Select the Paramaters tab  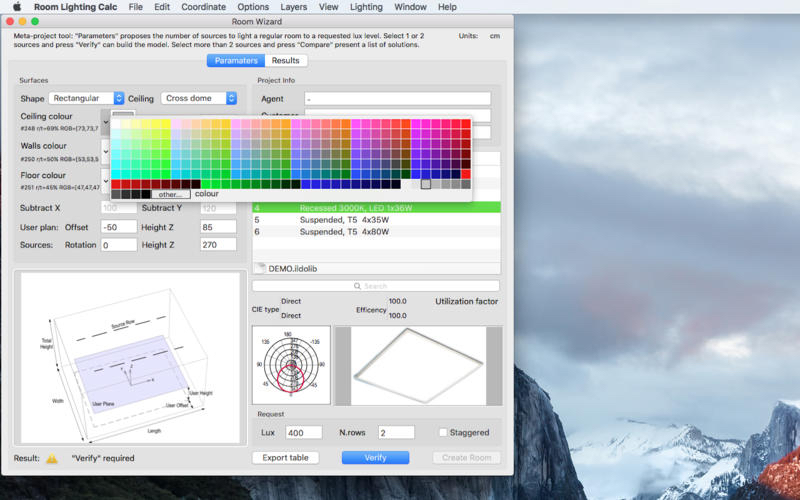(x=236, y=60)
